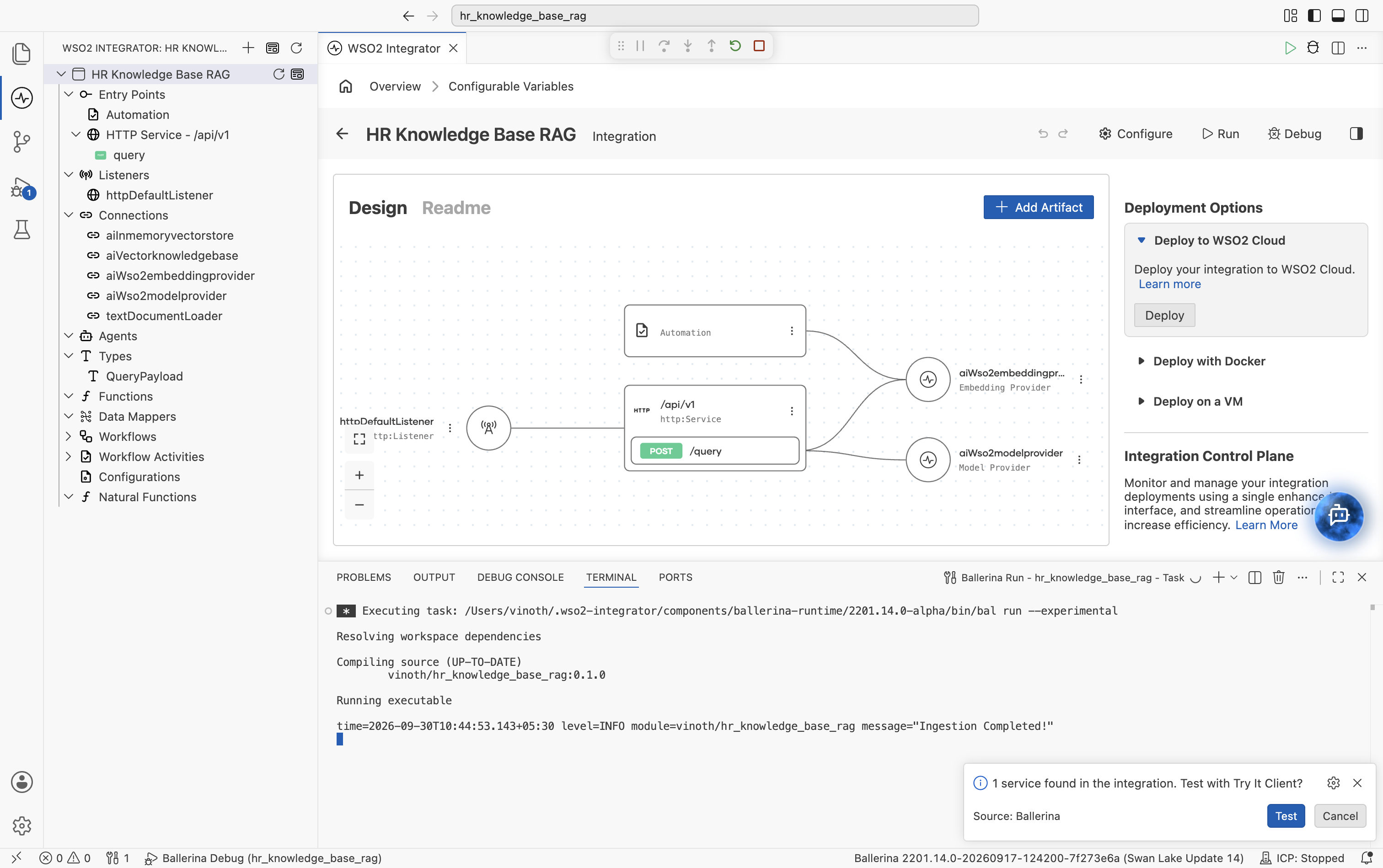Collapse the Entry Points tree node
Image resolution: width=1383 pixels, height=868 pixels.
point(69,94)
